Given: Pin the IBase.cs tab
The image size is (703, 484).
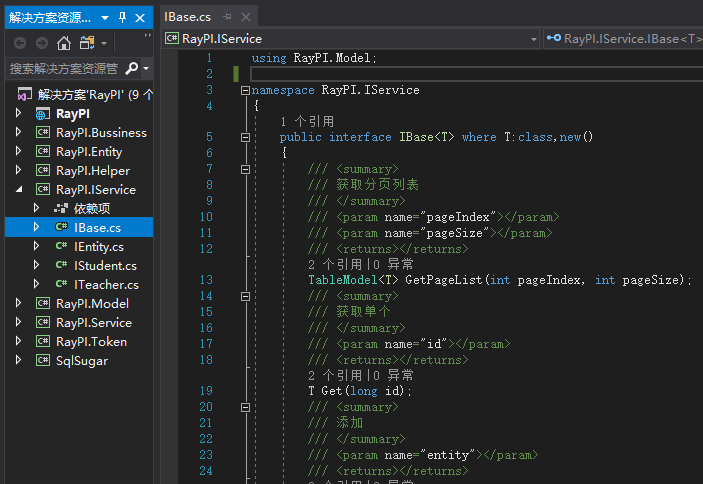Looking at the screenshot, I should 228,17.
